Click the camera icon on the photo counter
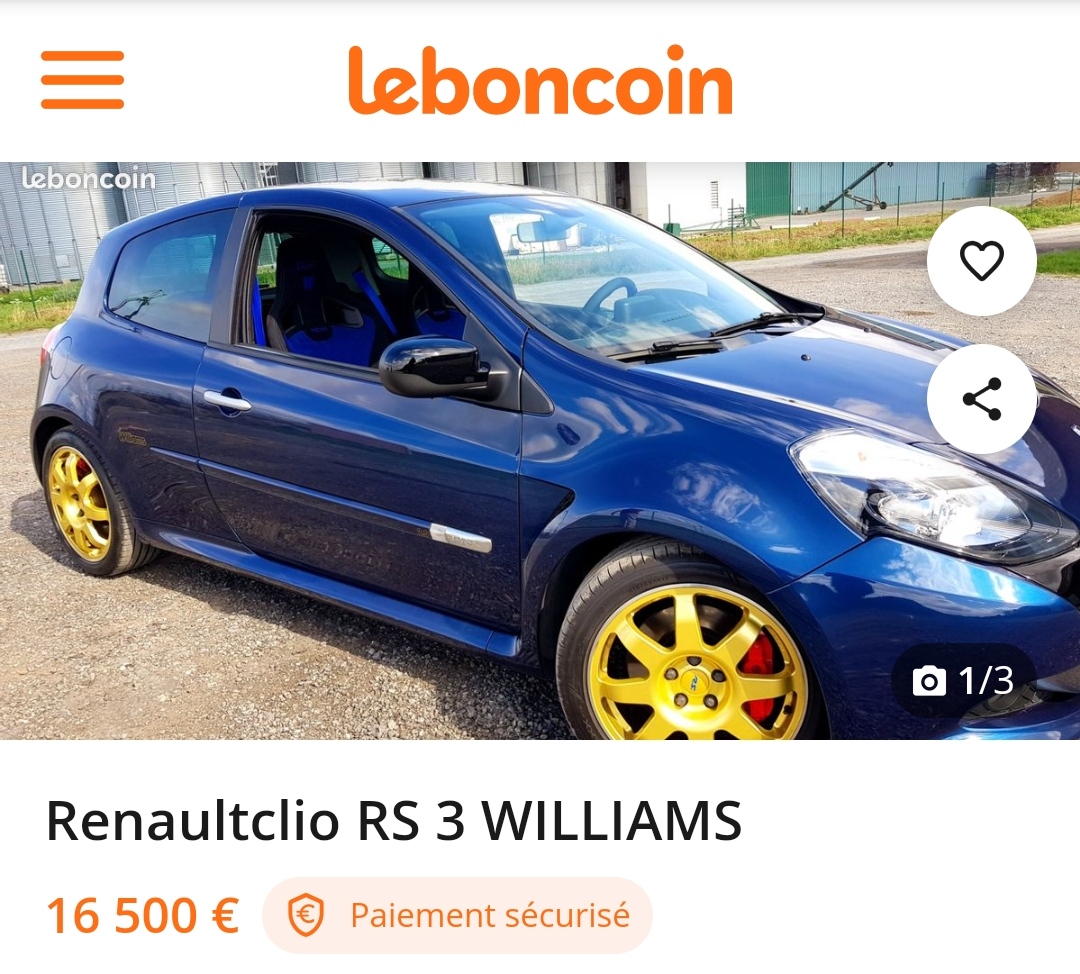The image size is (1080, 974). tap(929, 681)
